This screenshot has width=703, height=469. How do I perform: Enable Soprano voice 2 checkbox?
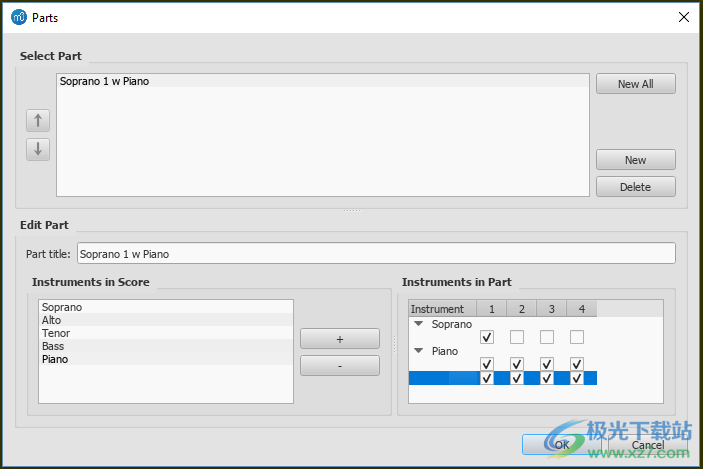pyautogui.click(x=517, y=337)
